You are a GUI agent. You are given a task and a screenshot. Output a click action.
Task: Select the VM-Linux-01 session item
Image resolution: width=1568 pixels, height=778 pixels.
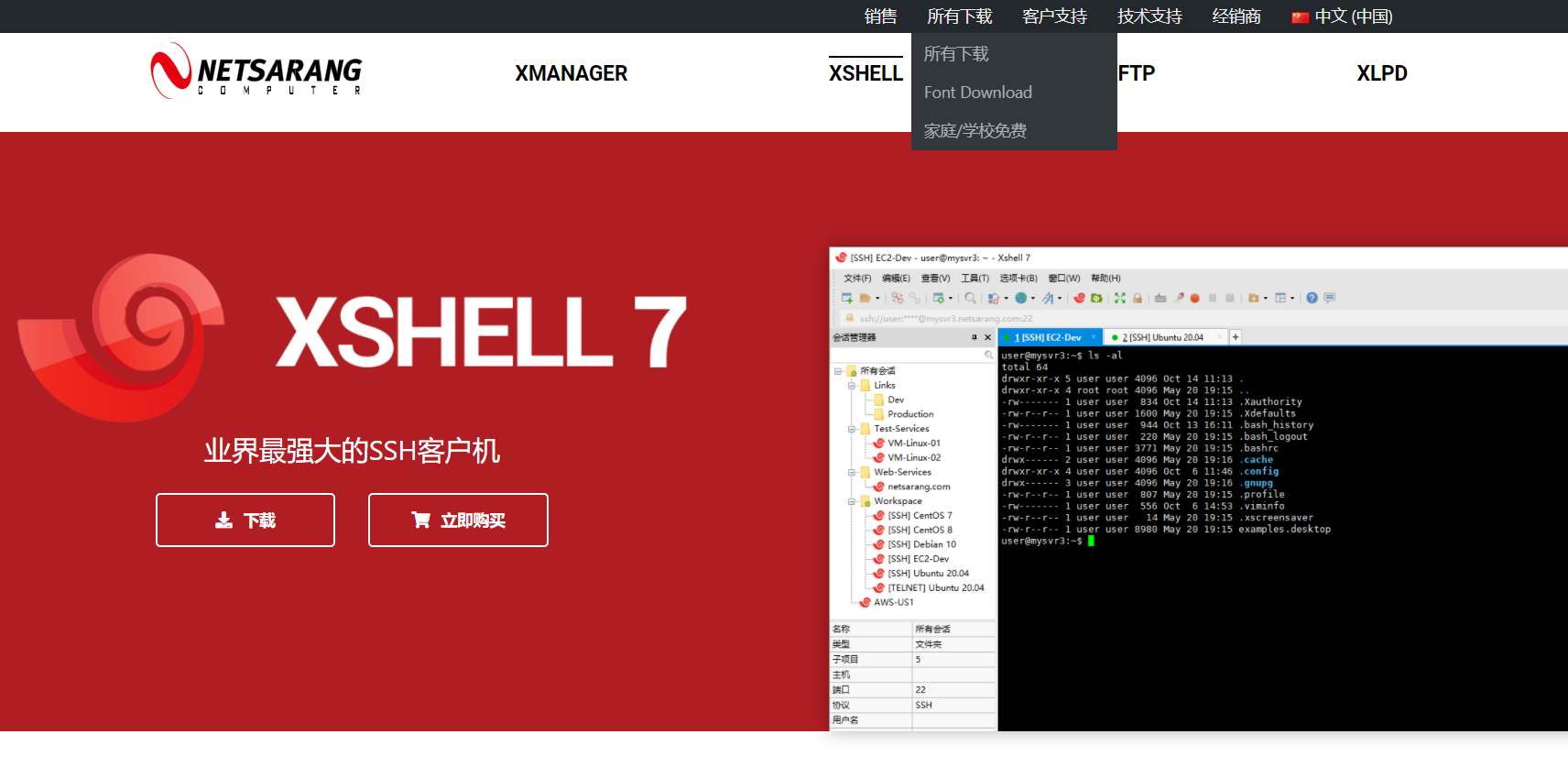[x=907, y=444]
